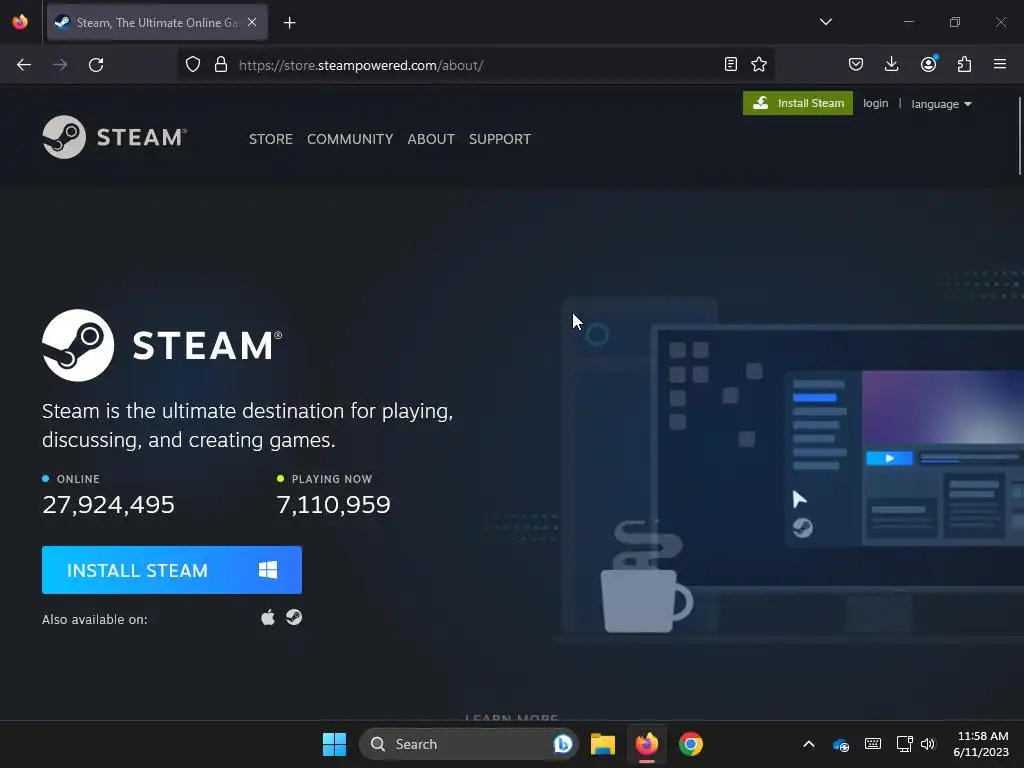Open the SUPPORT menu item

(x=500, y=139)
